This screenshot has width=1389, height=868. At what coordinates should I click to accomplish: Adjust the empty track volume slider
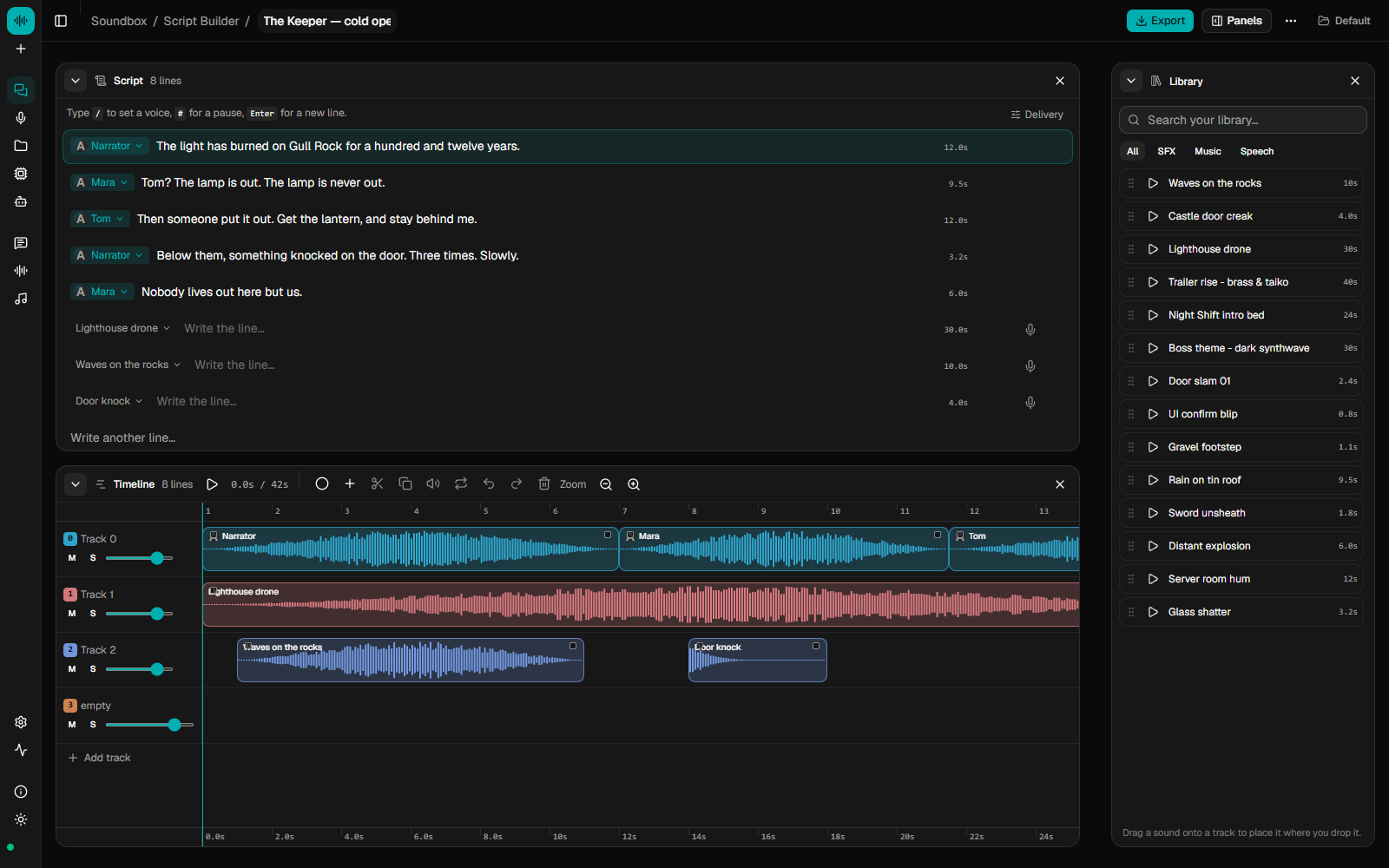click(x=149, y=725)
